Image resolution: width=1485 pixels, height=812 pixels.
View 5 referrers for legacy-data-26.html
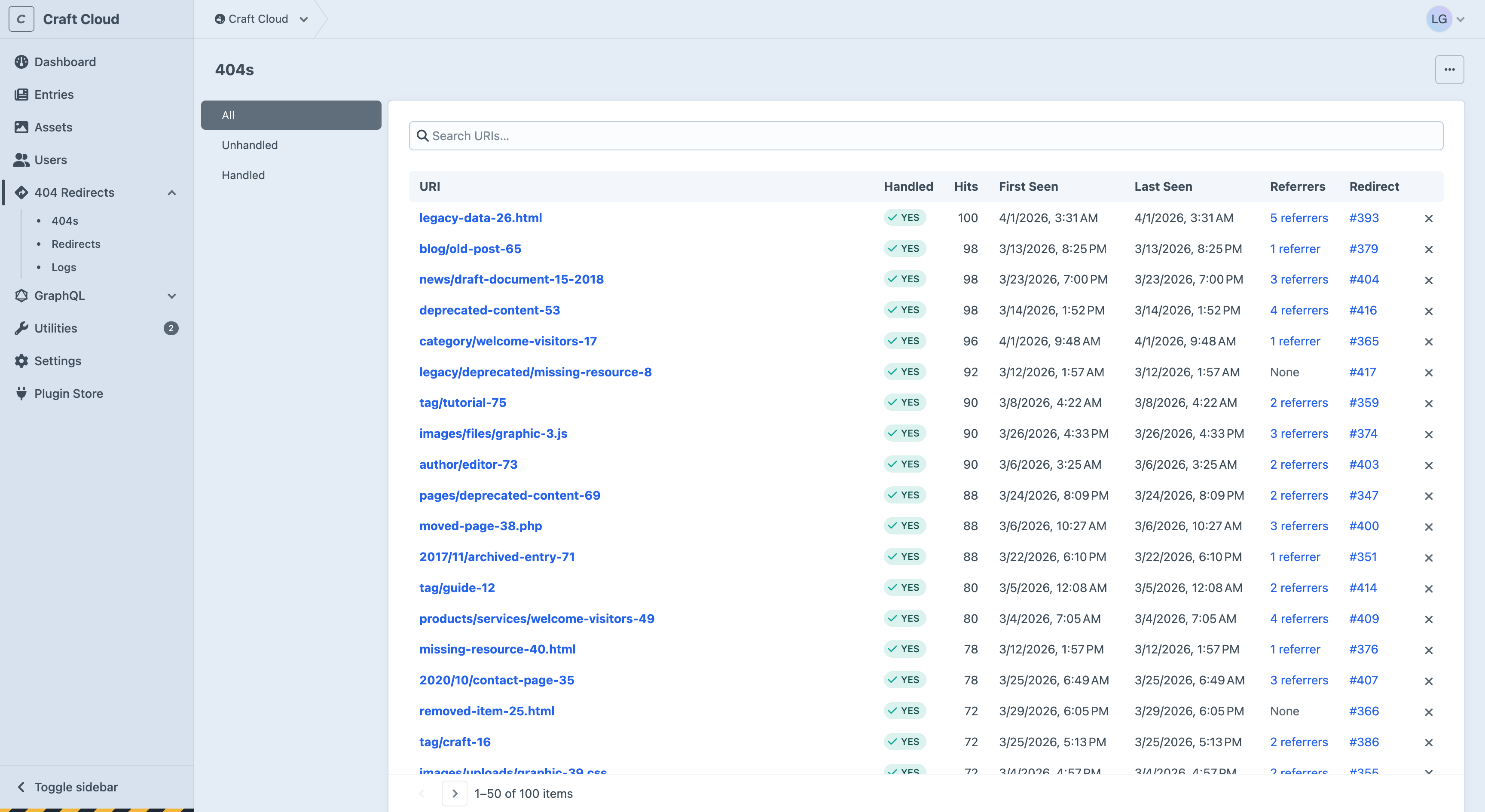pyautogui.click(x=1299, y=218)
